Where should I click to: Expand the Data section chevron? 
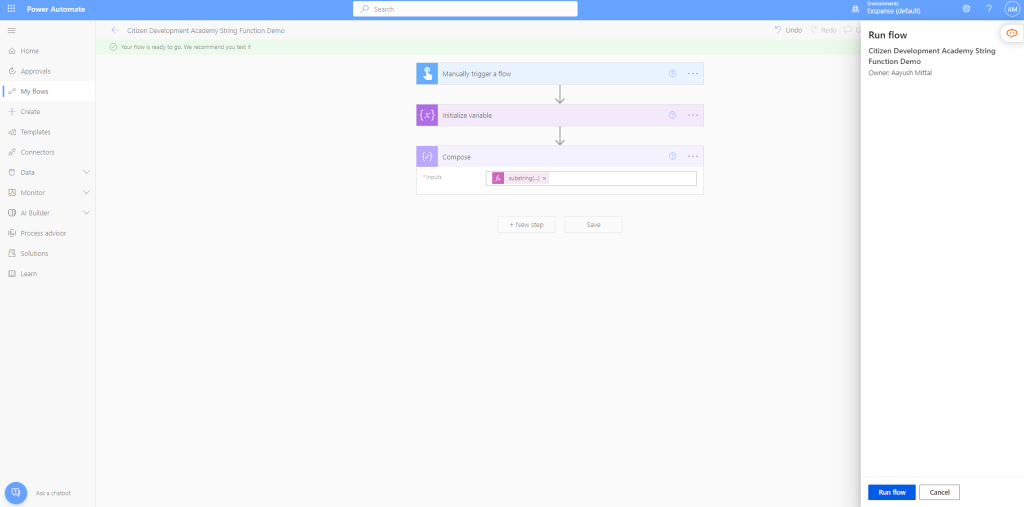click(86, 172)
